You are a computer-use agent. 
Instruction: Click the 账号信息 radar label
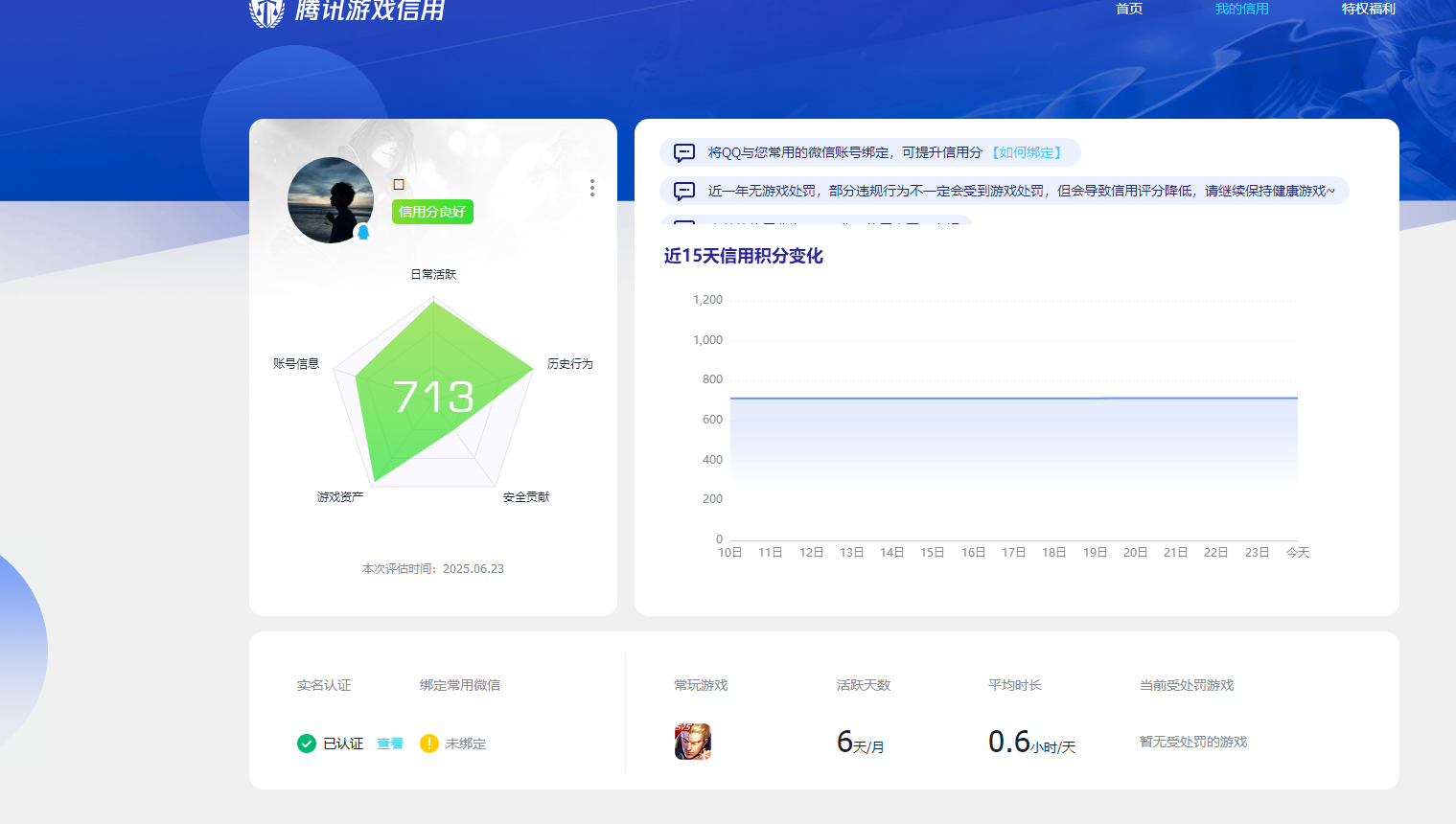click(x=296, y=364)
